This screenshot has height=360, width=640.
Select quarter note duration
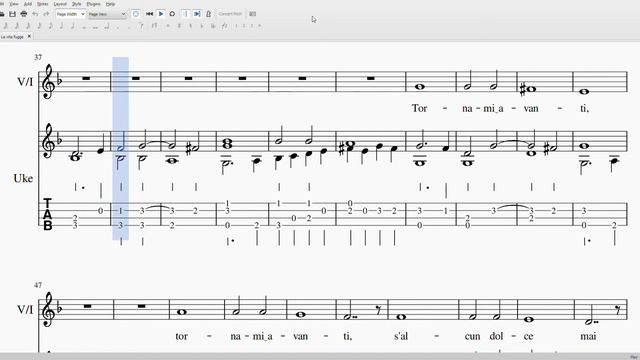61,26
